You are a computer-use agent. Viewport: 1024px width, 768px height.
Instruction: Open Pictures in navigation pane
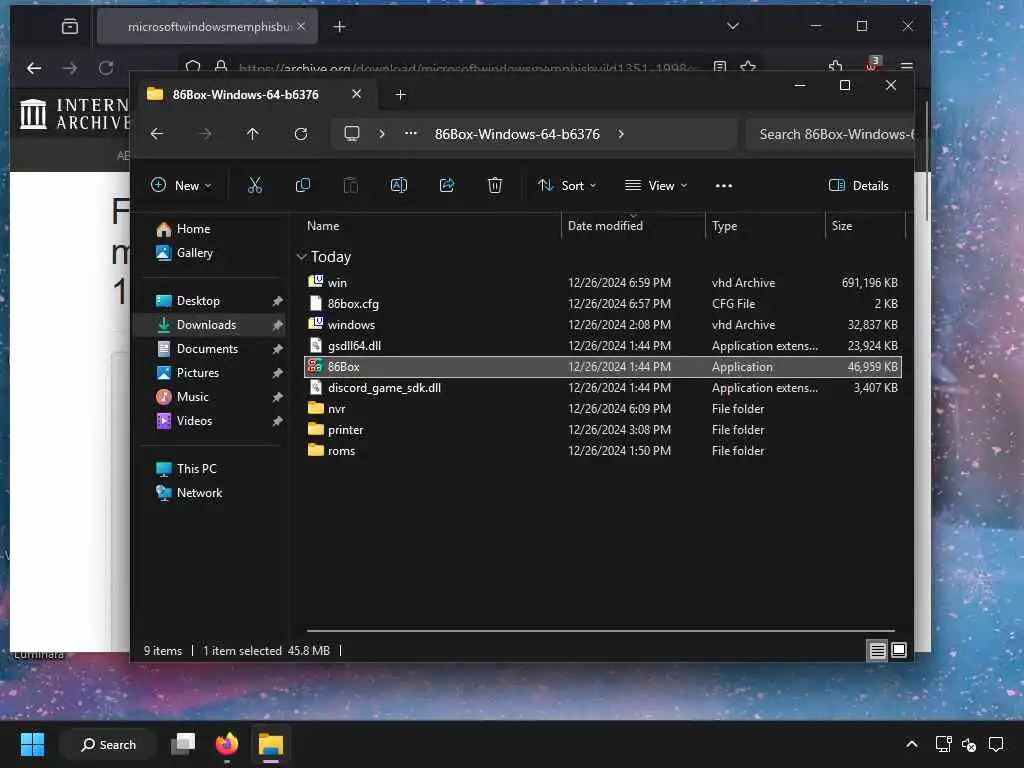197,372
